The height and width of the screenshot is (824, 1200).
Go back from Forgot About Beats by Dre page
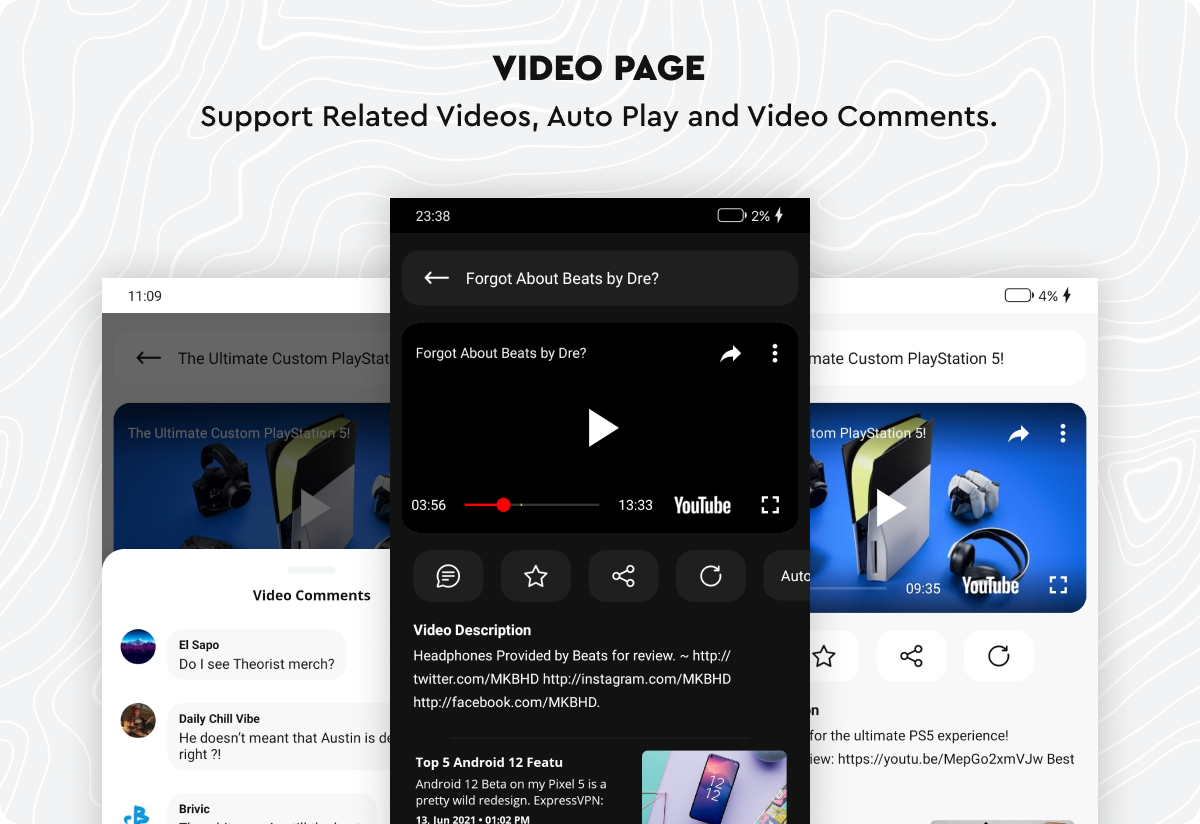436,278
